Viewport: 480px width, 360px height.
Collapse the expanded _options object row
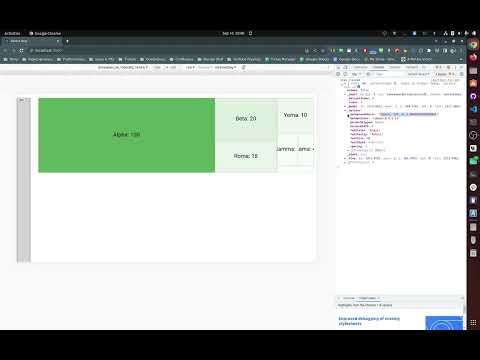353,110
